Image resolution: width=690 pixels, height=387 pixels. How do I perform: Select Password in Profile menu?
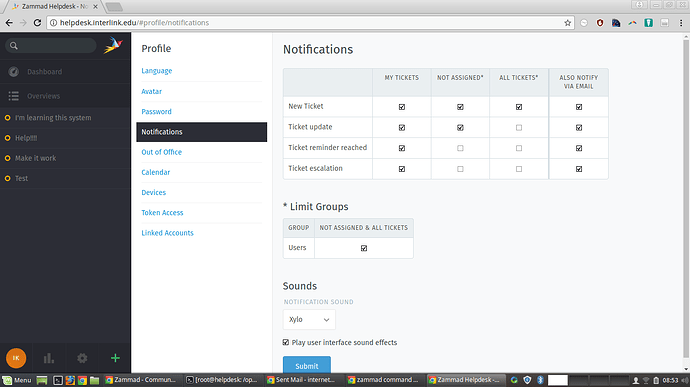tap(156, 112)
